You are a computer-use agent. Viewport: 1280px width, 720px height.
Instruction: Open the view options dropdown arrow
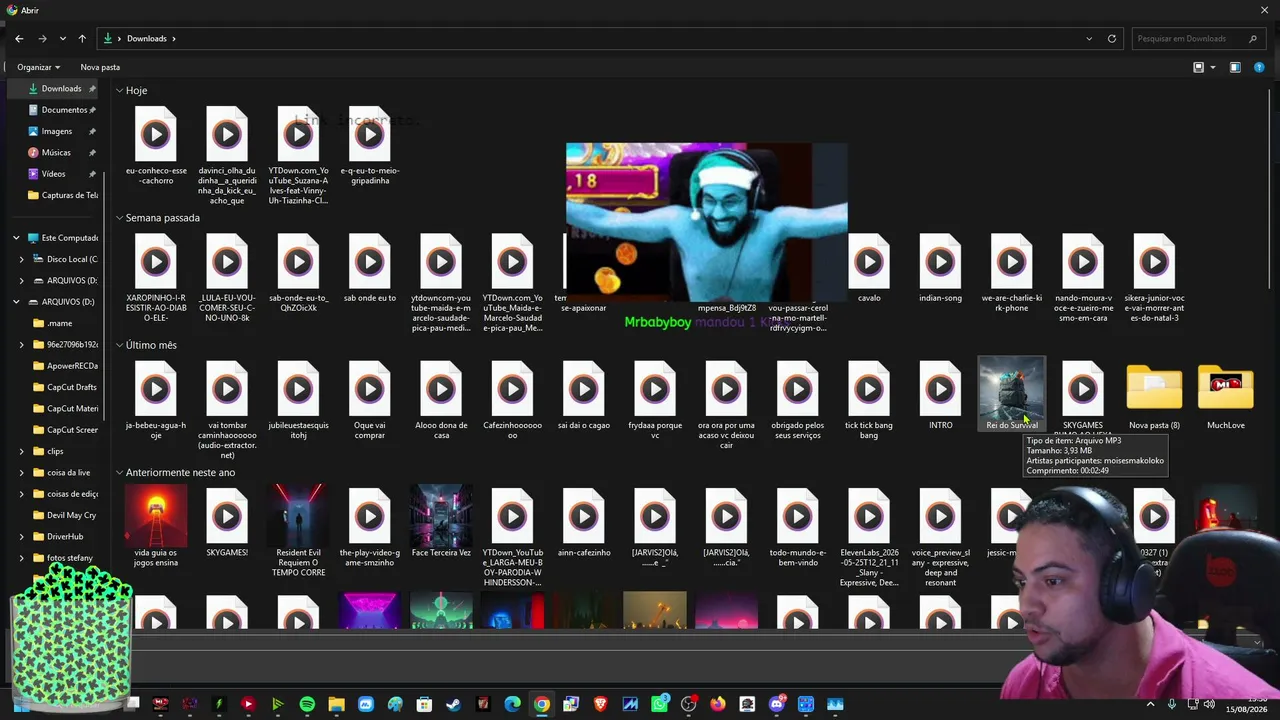(x=1213, y=67)
